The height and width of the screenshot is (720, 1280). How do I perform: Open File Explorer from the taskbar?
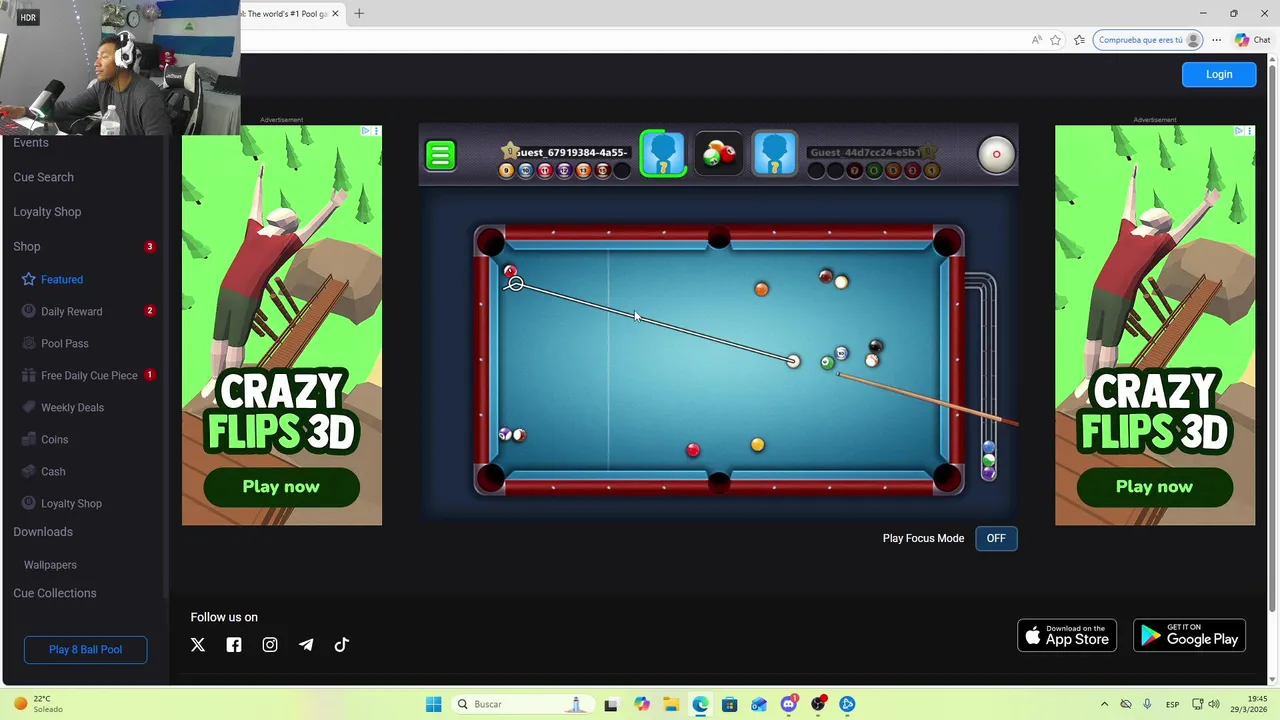pos(671,704)
